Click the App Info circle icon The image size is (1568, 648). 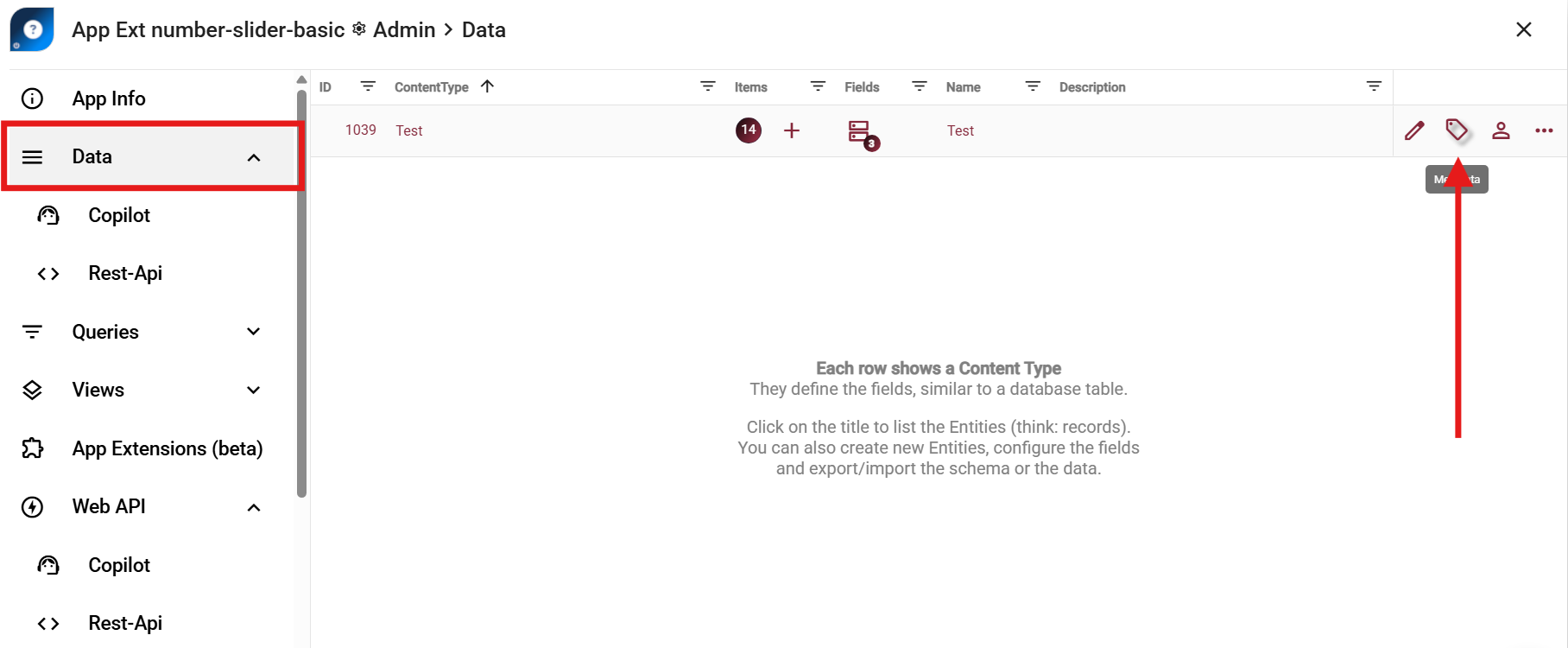[32, 98]
